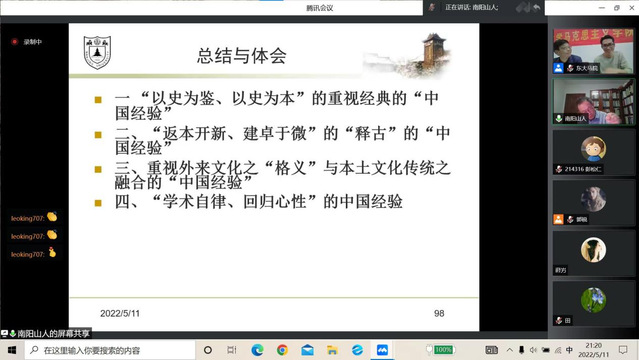Open Internet Explorer from the taskbar
639x360 pixels.
(357, 350)
